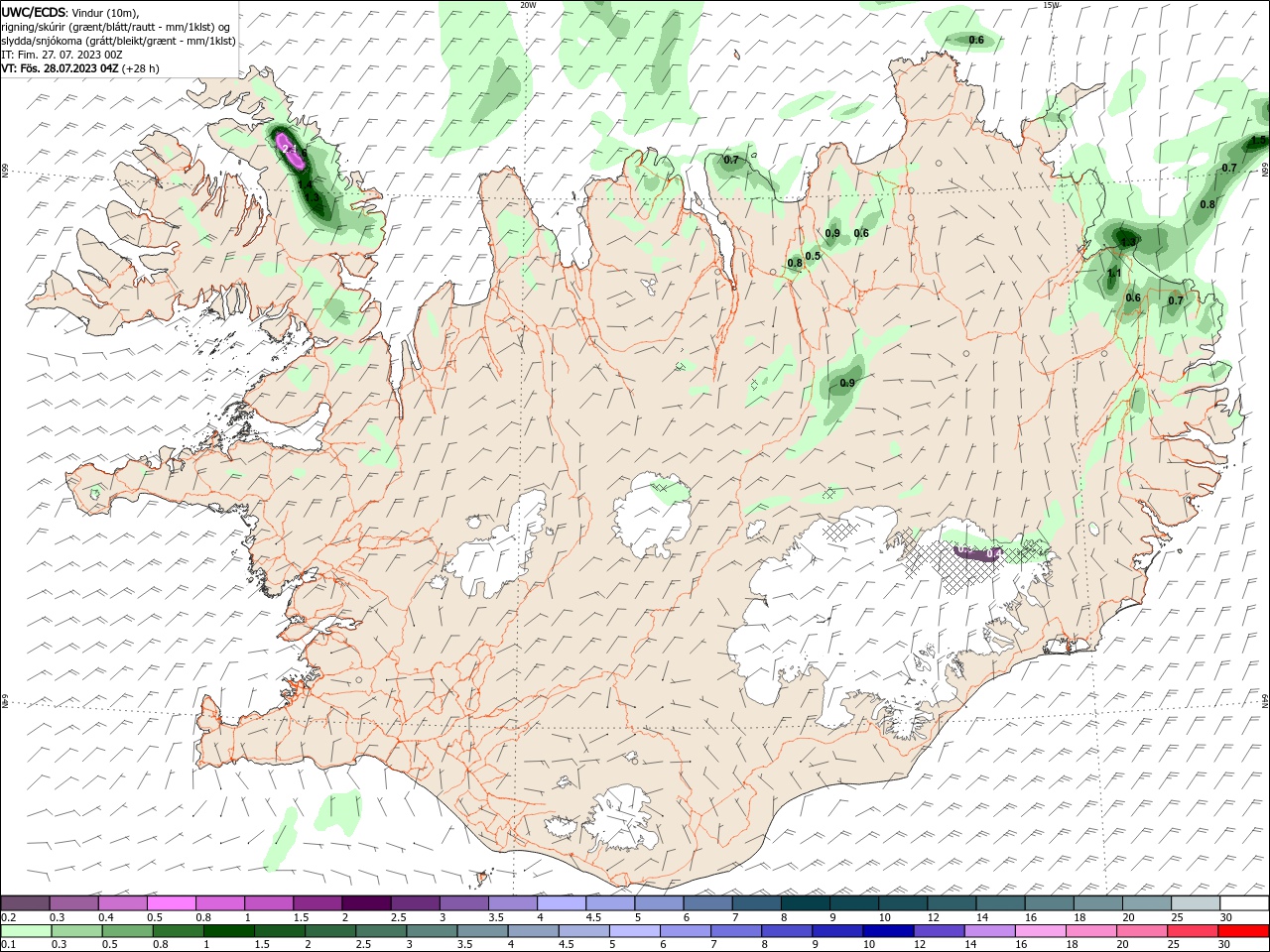Select the 'VT: Fös. 28.07.2023 04Z' valid time
This screenshot has height=952, width=1270.
pyautogui.click(x=60, y=68)
